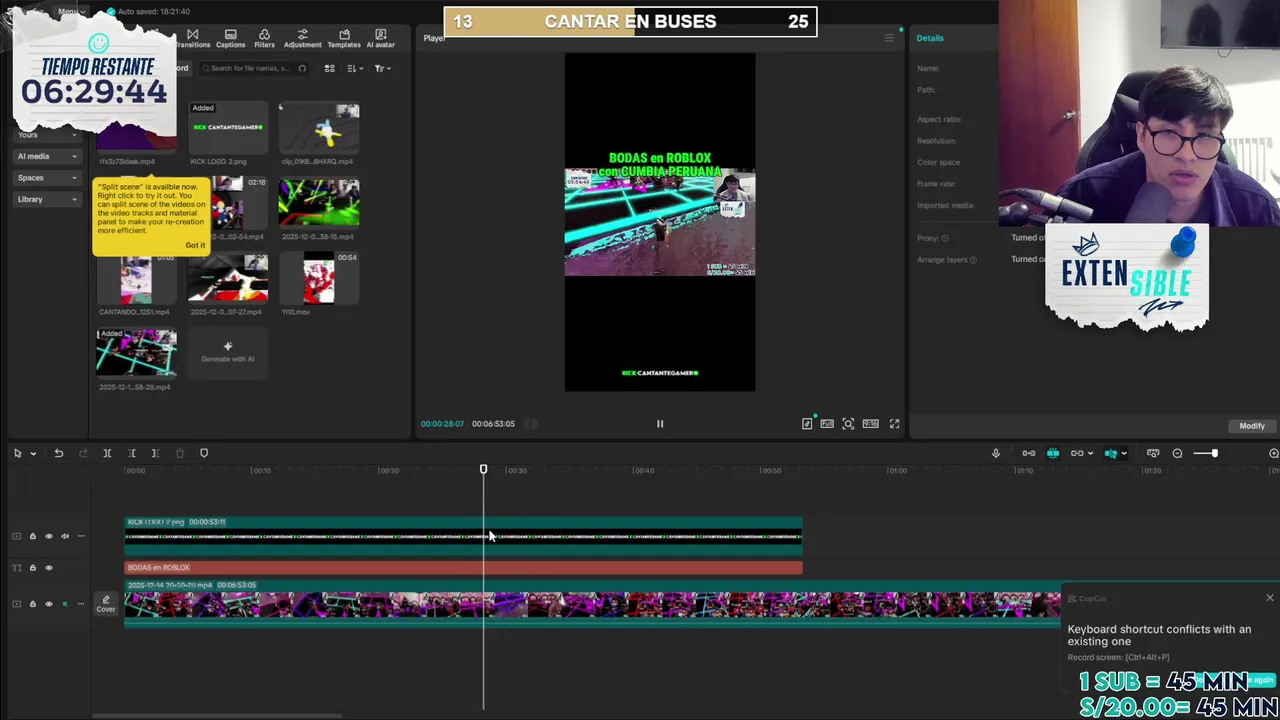Lock the KICK LOGO track
1280x720 pixels.
point(32,537)
